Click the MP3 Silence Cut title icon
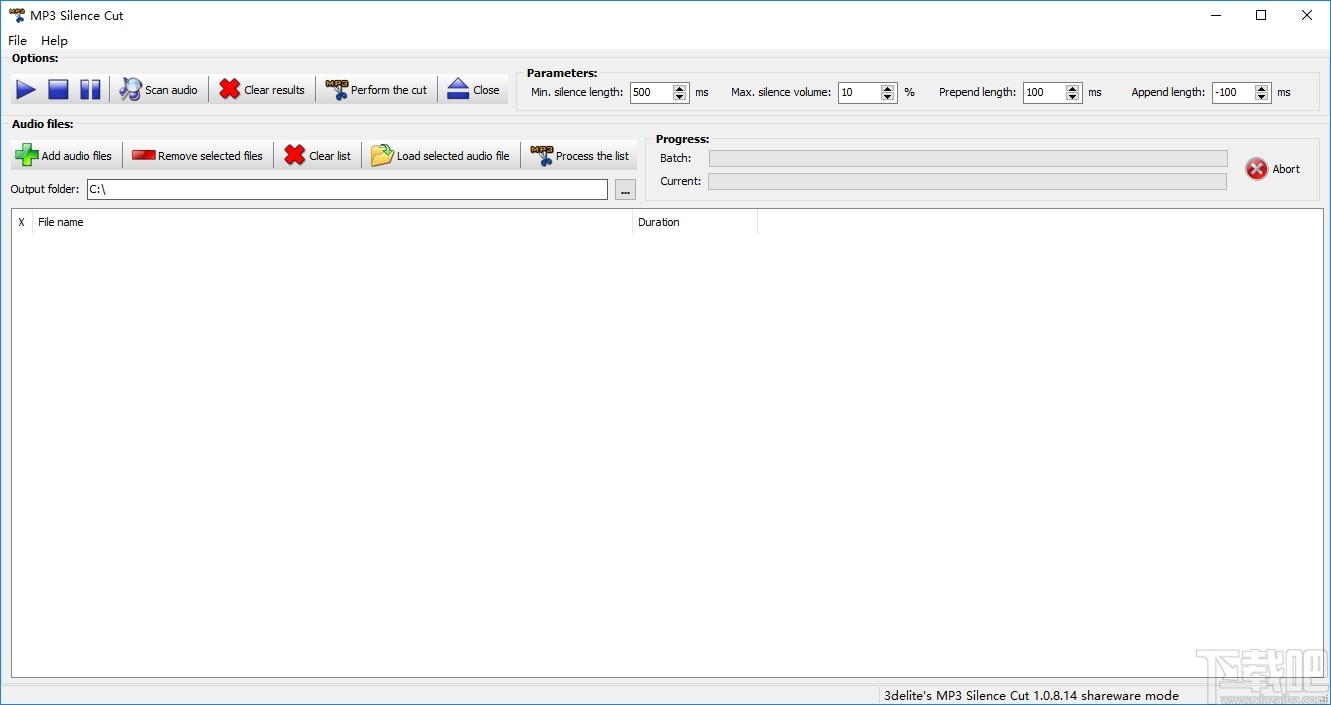The width and height of the screenshot is (1331, 705). 17,15
